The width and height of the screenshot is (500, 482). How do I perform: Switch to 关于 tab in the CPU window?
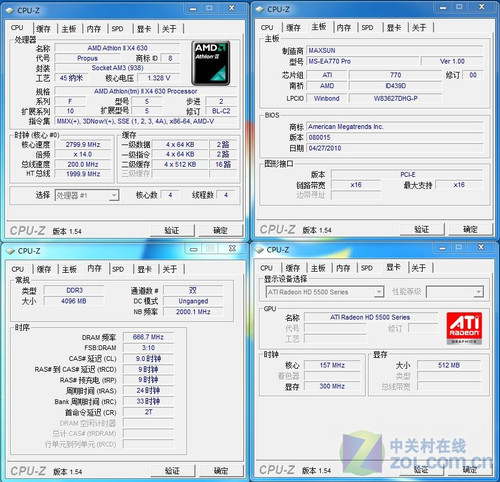click(x=169, y=29)
